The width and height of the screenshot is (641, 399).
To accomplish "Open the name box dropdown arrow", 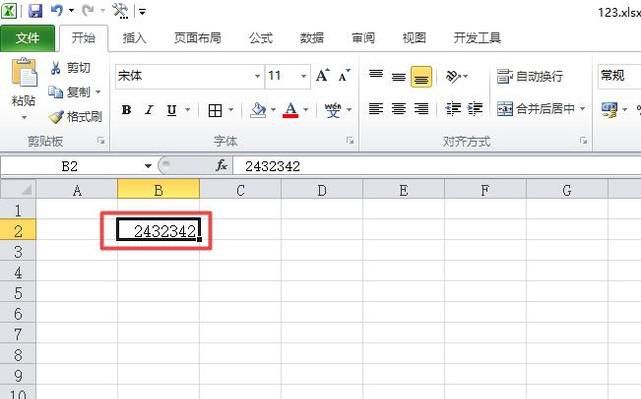I will [148, 166].
